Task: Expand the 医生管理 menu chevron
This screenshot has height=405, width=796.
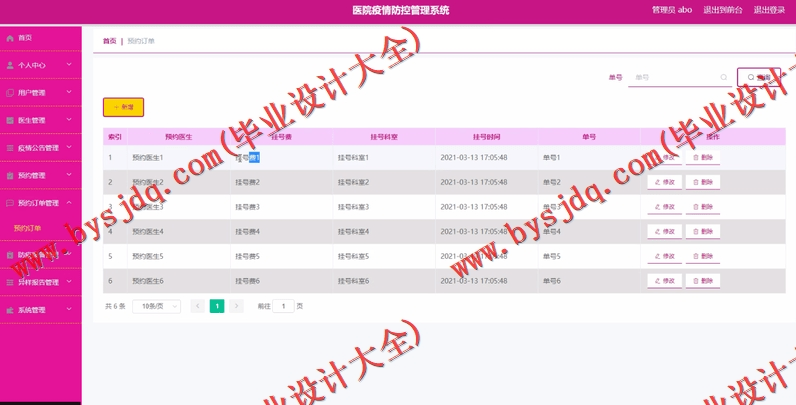Action: coord(69,120)
